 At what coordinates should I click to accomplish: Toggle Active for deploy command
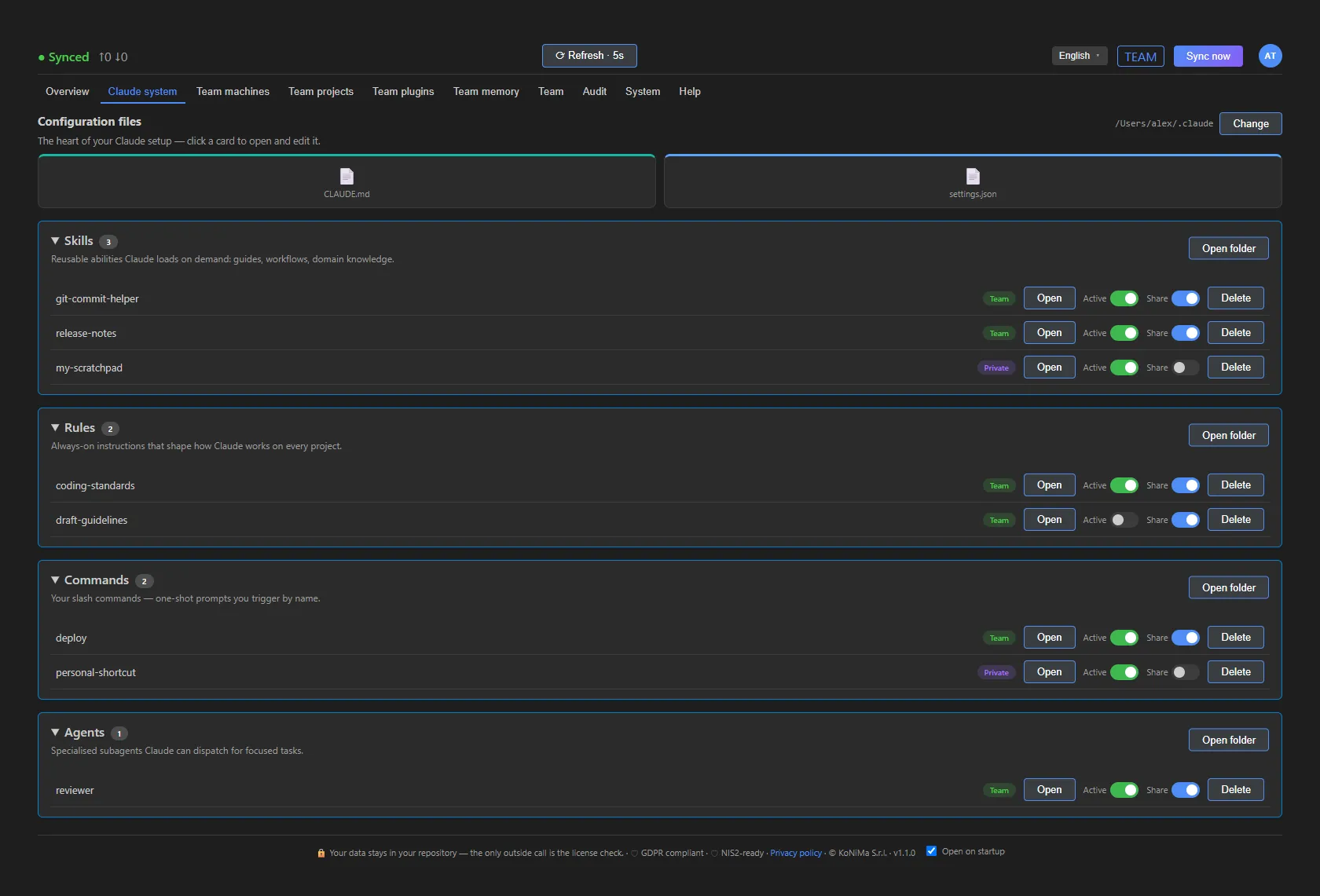(x=1124, y=638)
